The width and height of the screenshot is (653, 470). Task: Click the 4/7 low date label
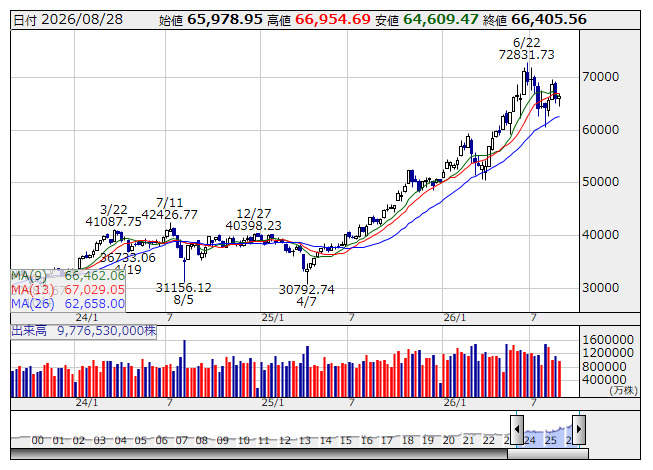pos(307,302)
